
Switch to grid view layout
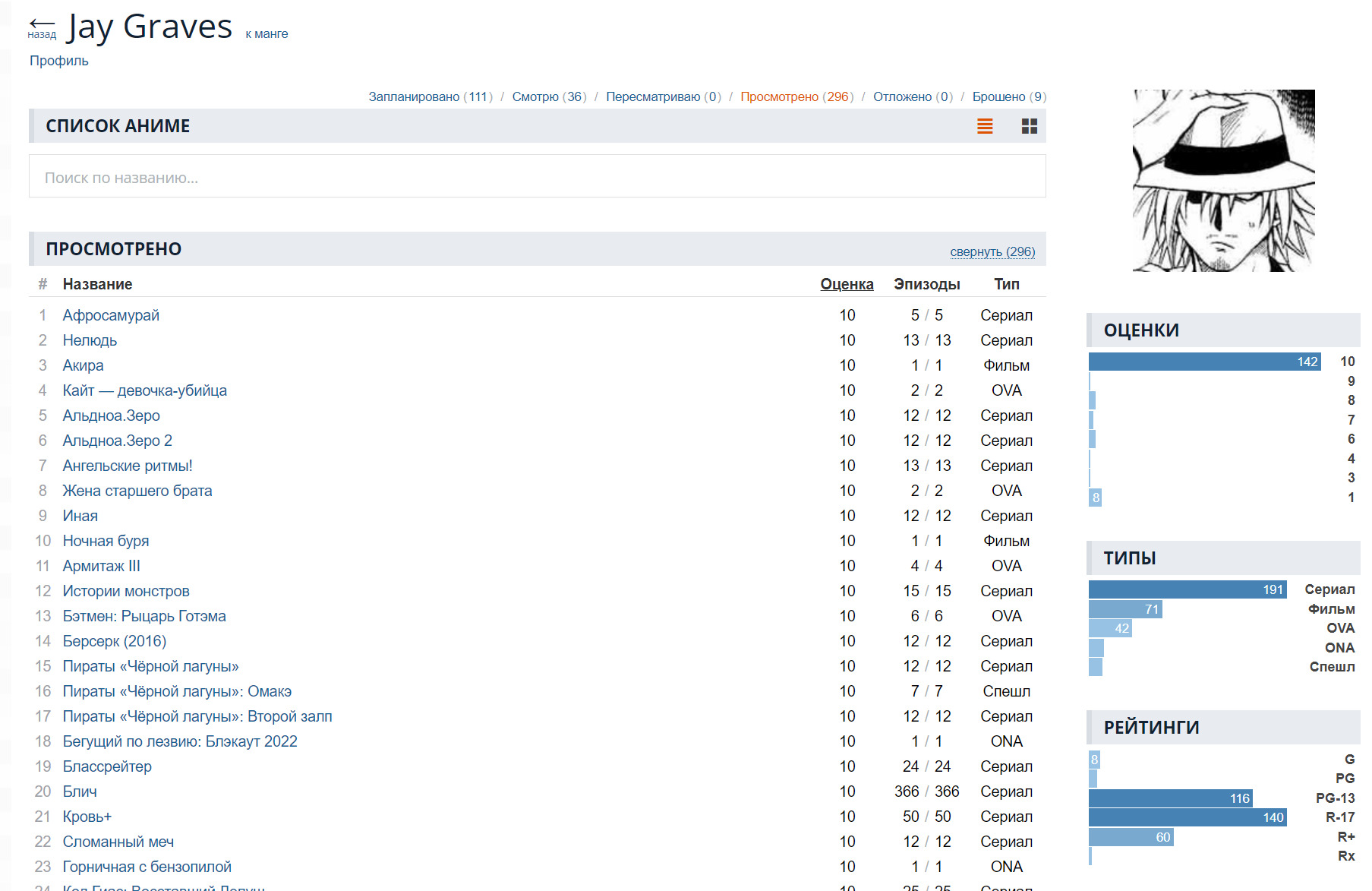coord(1029,126)
